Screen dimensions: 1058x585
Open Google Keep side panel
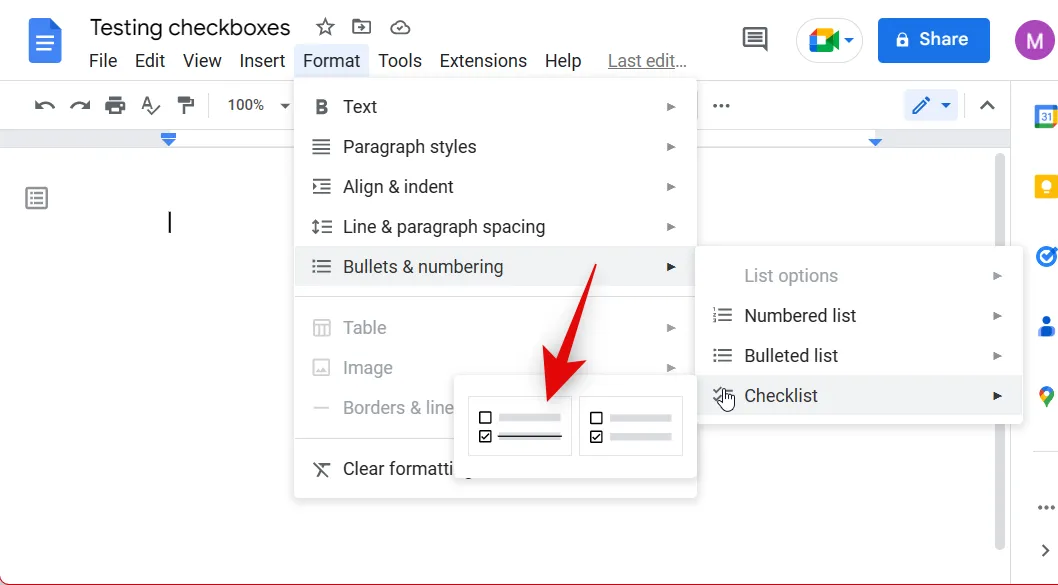coord(1046,186)
